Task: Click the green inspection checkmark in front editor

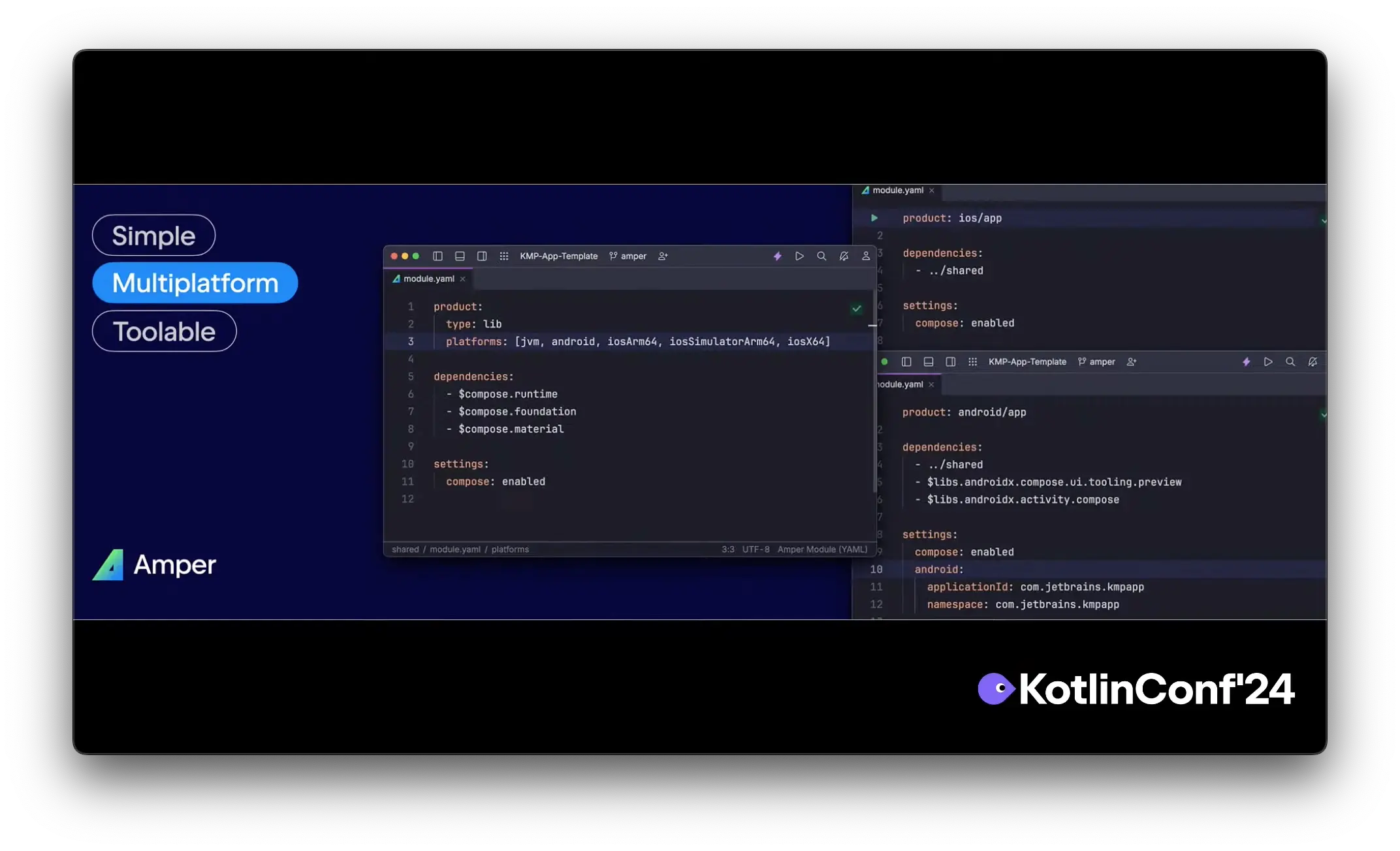Action: click(x=857, y=309)
